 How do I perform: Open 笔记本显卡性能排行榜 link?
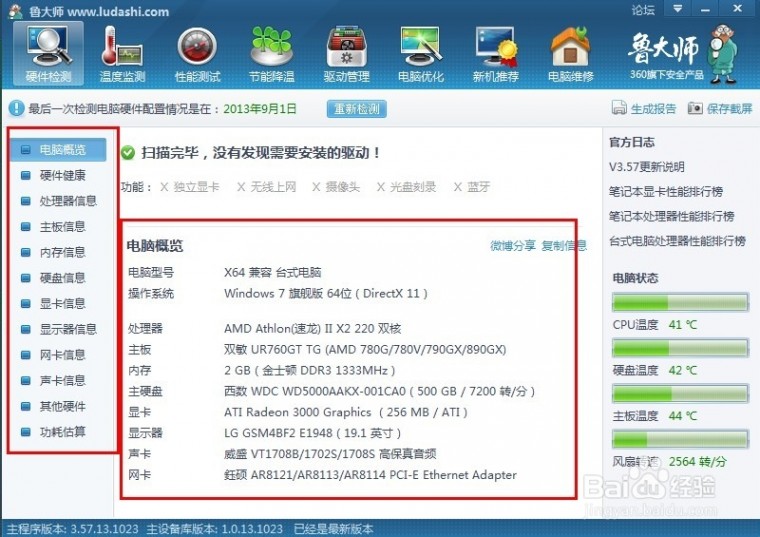[665, 192]
